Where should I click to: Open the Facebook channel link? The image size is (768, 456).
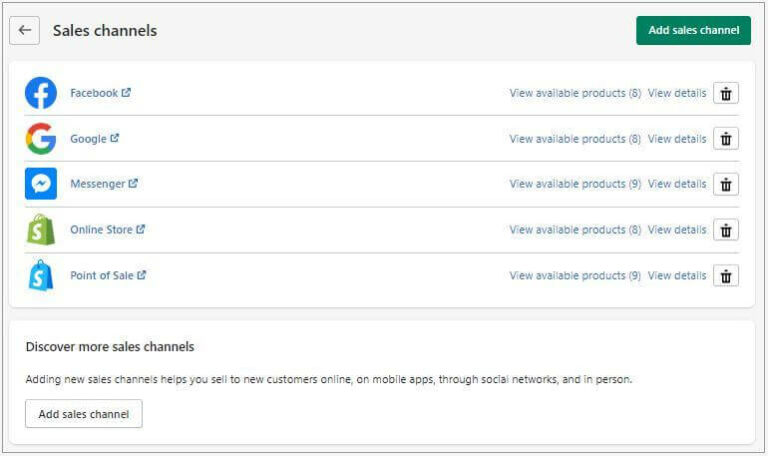click(100, 93)
